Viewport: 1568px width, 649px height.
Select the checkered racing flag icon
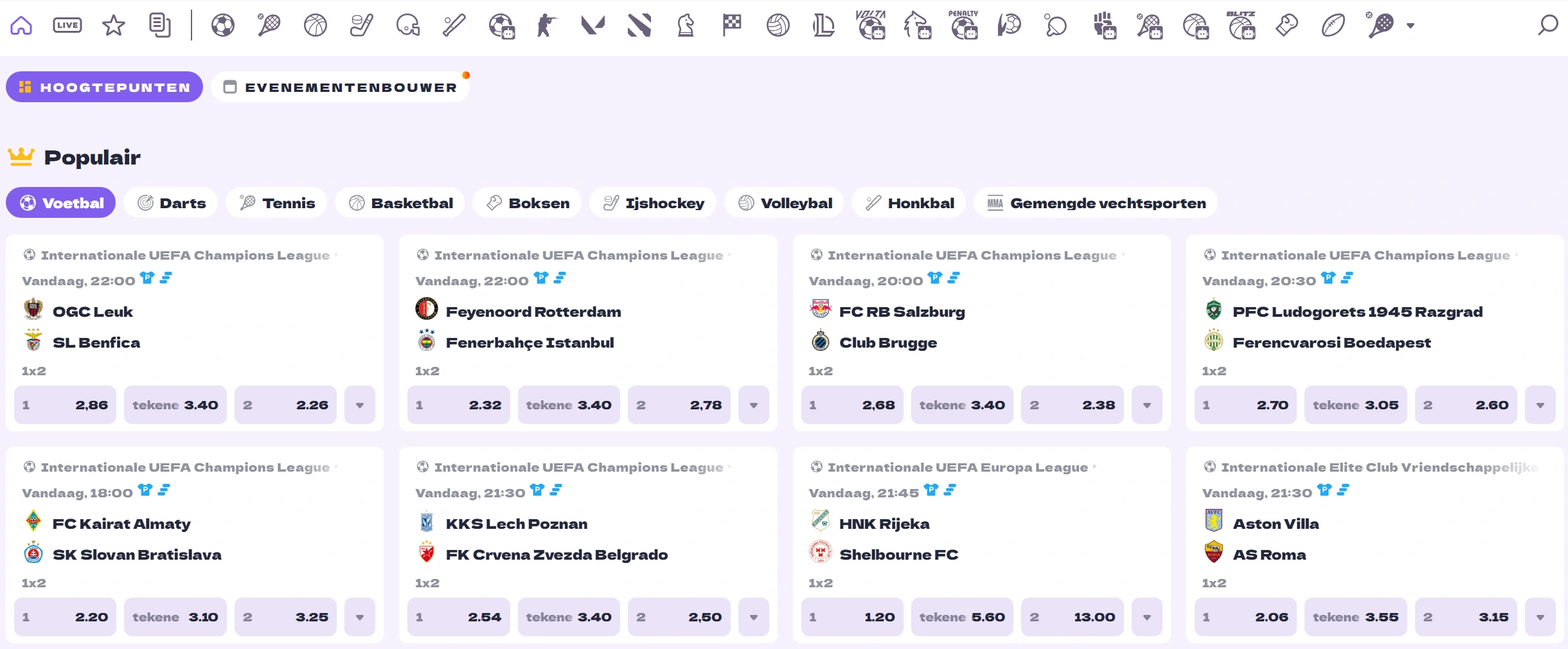[x=731, y=26]
